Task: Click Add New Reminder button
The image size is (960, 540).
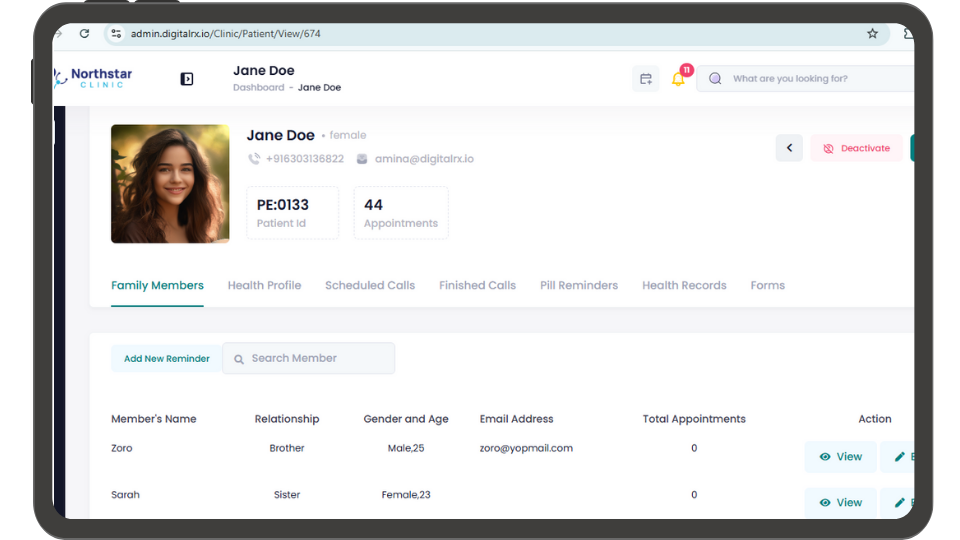Action: tap(167, 359)
